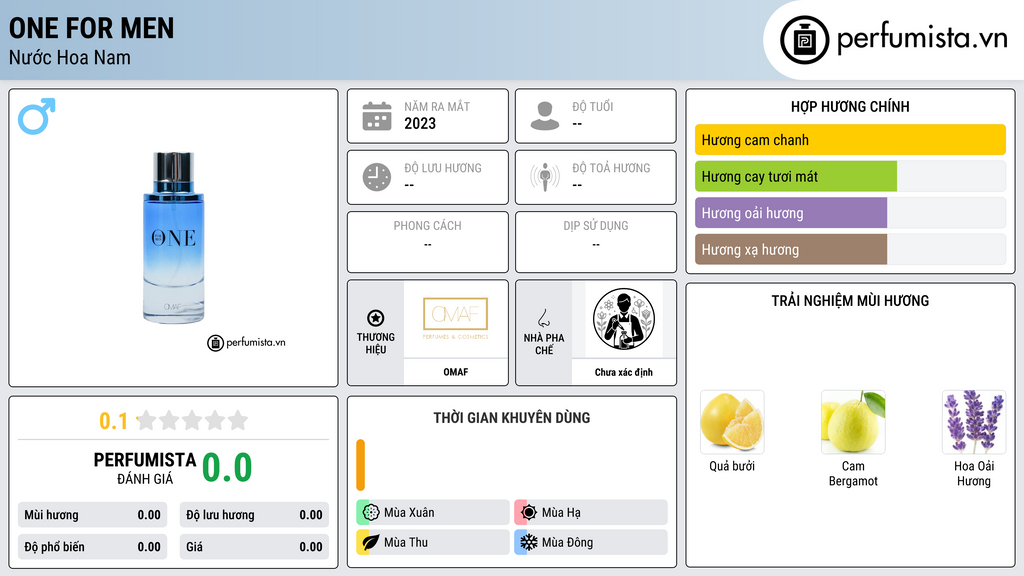The width and height of the screenshot is (1024, 576).
Task: Click the snowflake icon at Mùa Đông
Action: pos(529,542)
